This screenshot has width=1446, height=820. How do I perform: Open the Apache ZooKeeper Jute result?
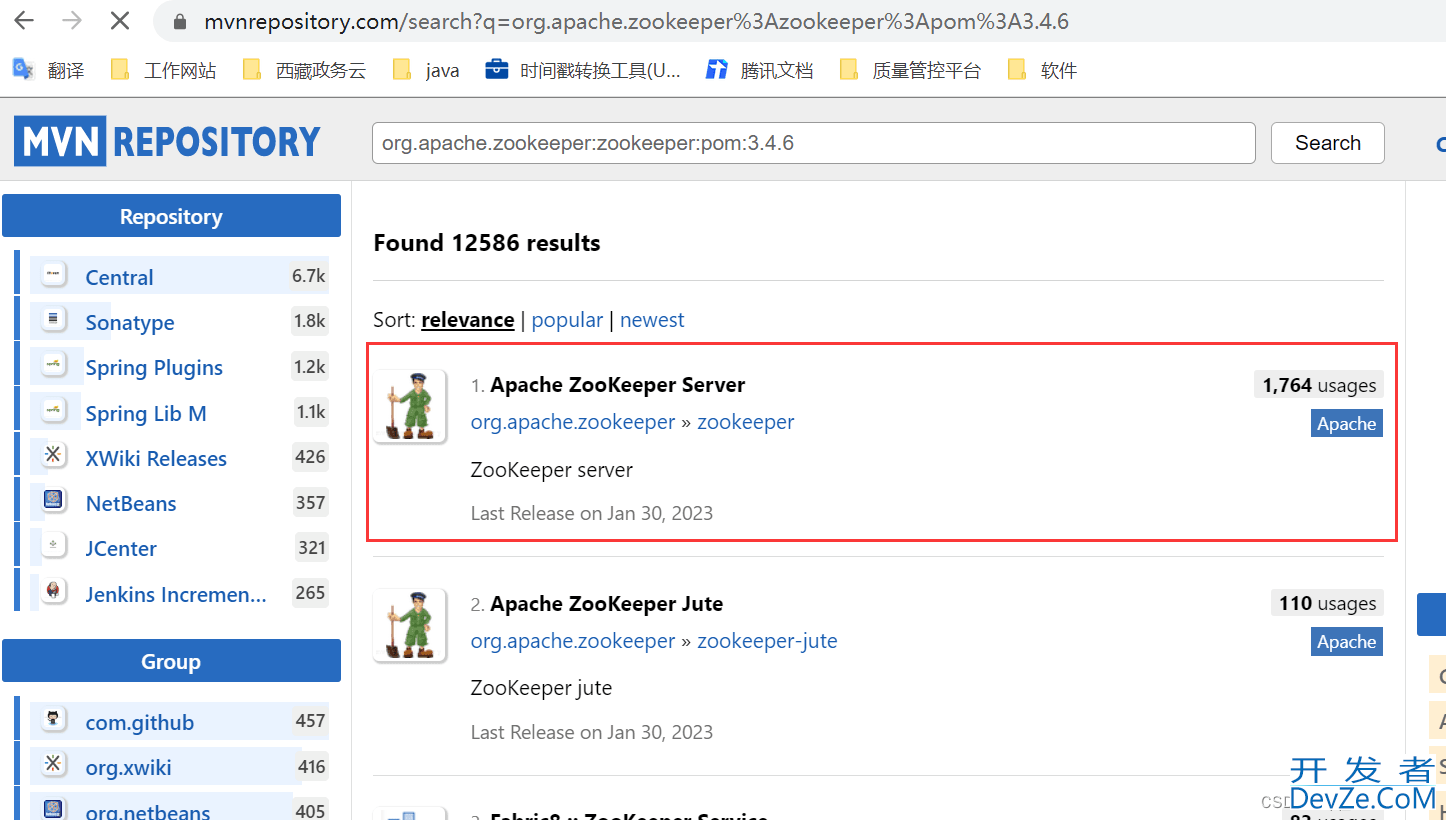[606, 604]
